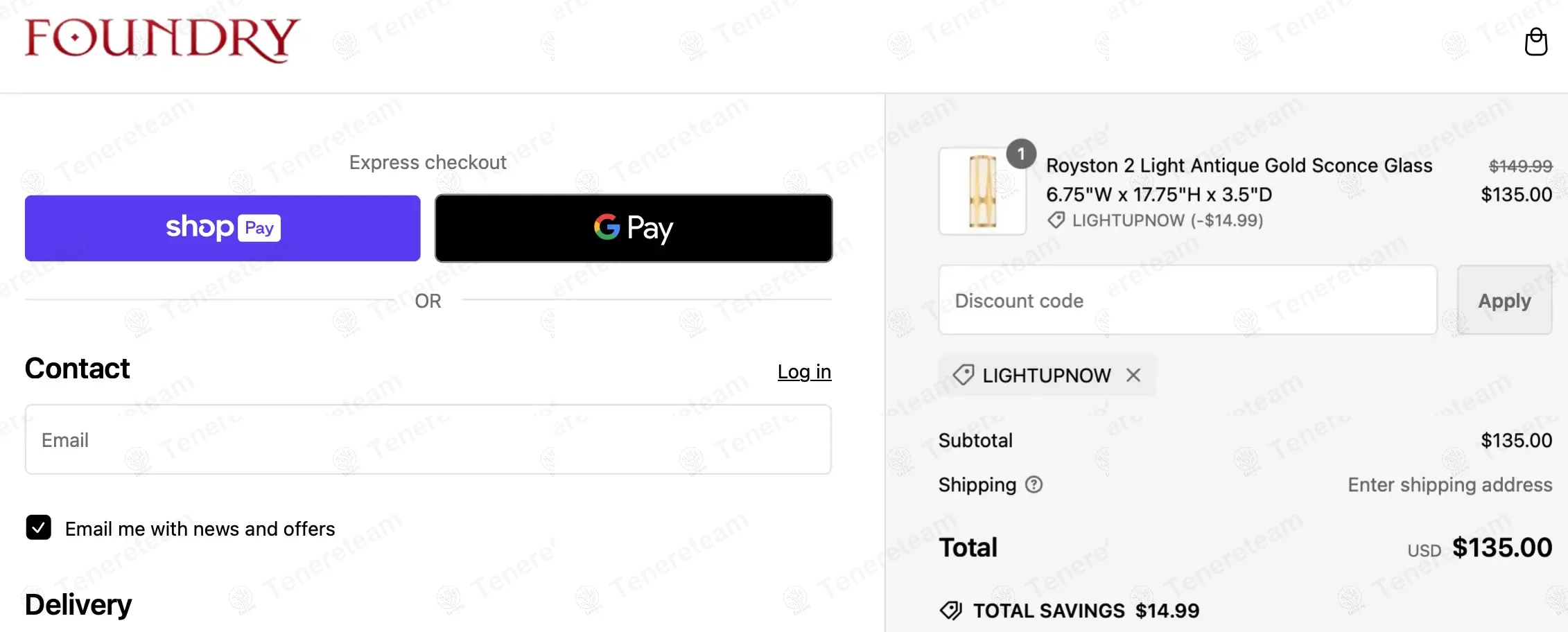
Task: Apply the discount code
Action: pyautogui.click(x=1504, y=301)
